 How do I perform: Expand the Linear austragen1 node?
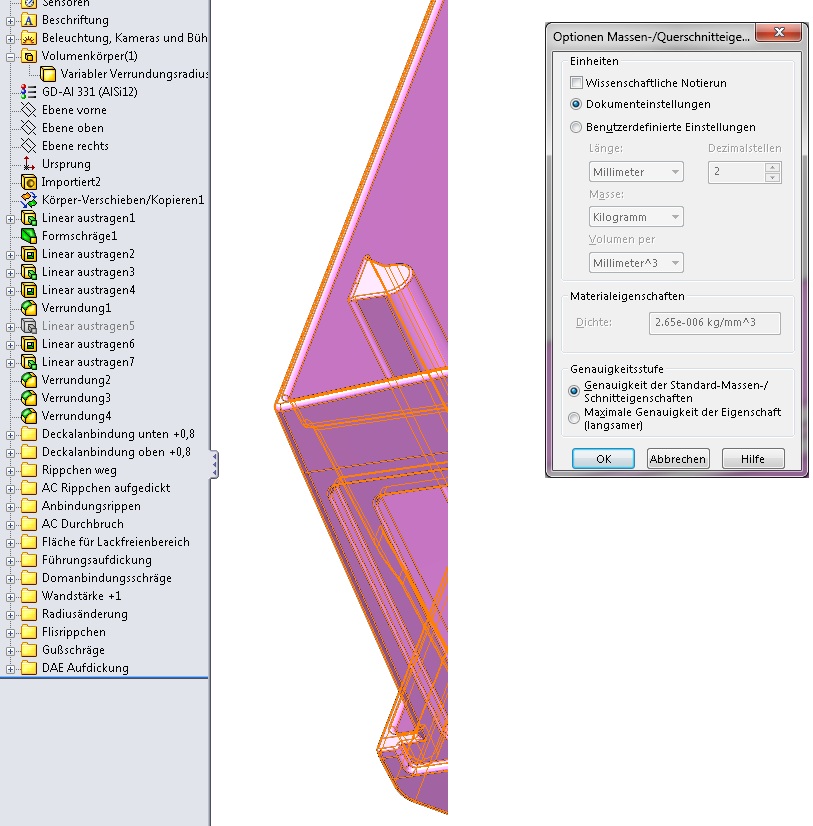pyautogui.click(x=11, y=219)
